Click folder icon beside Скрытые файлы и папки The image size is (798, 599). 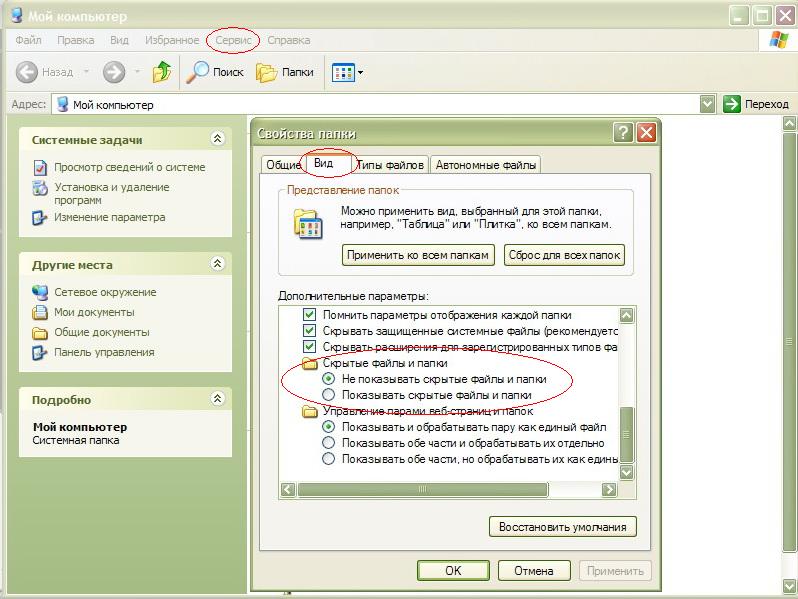pyautogui.click(x=309, y=363)
